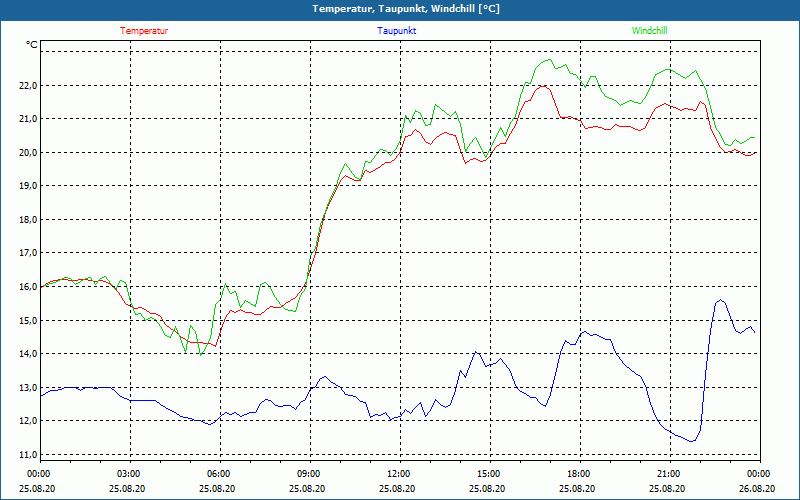The width and height of the screenshot is (800, 500).
Task: Click the '00:00' time label for 26.08.20
Action: coord(758,473)
